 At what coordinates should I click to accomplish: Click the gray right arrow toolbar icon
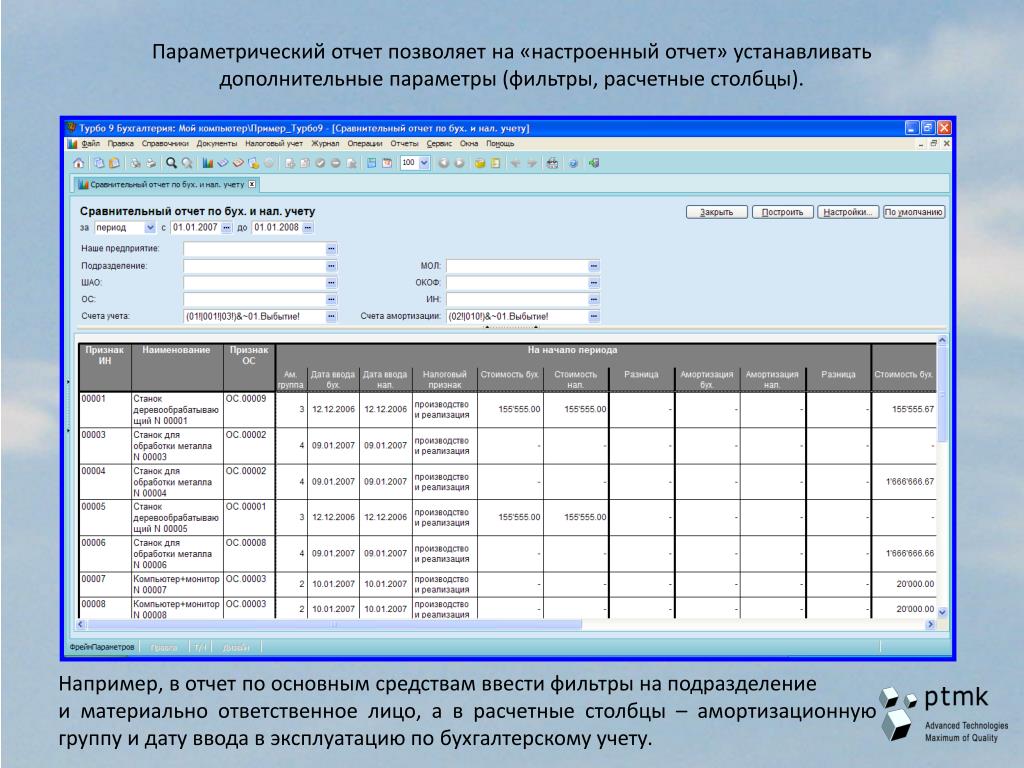(532, 163)
